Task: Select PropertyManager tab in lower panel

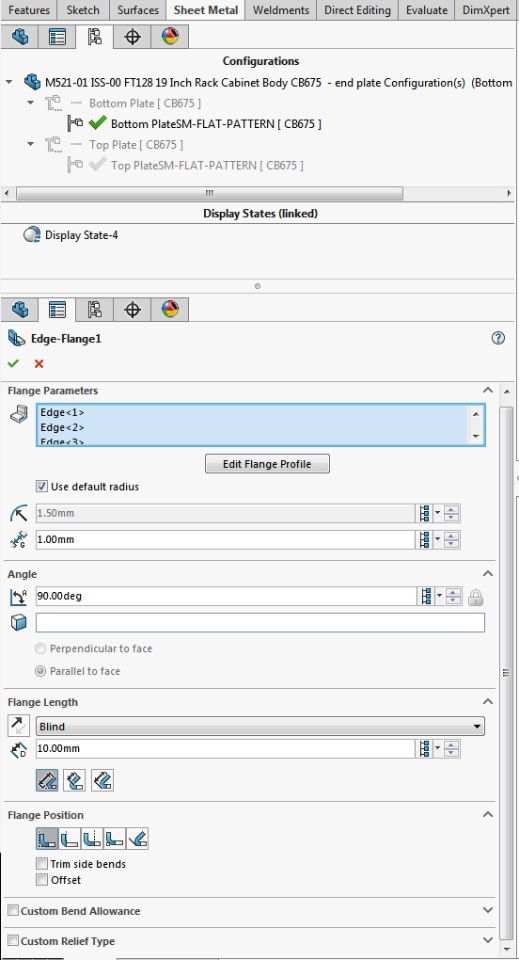Action: (x=57, y=310)
